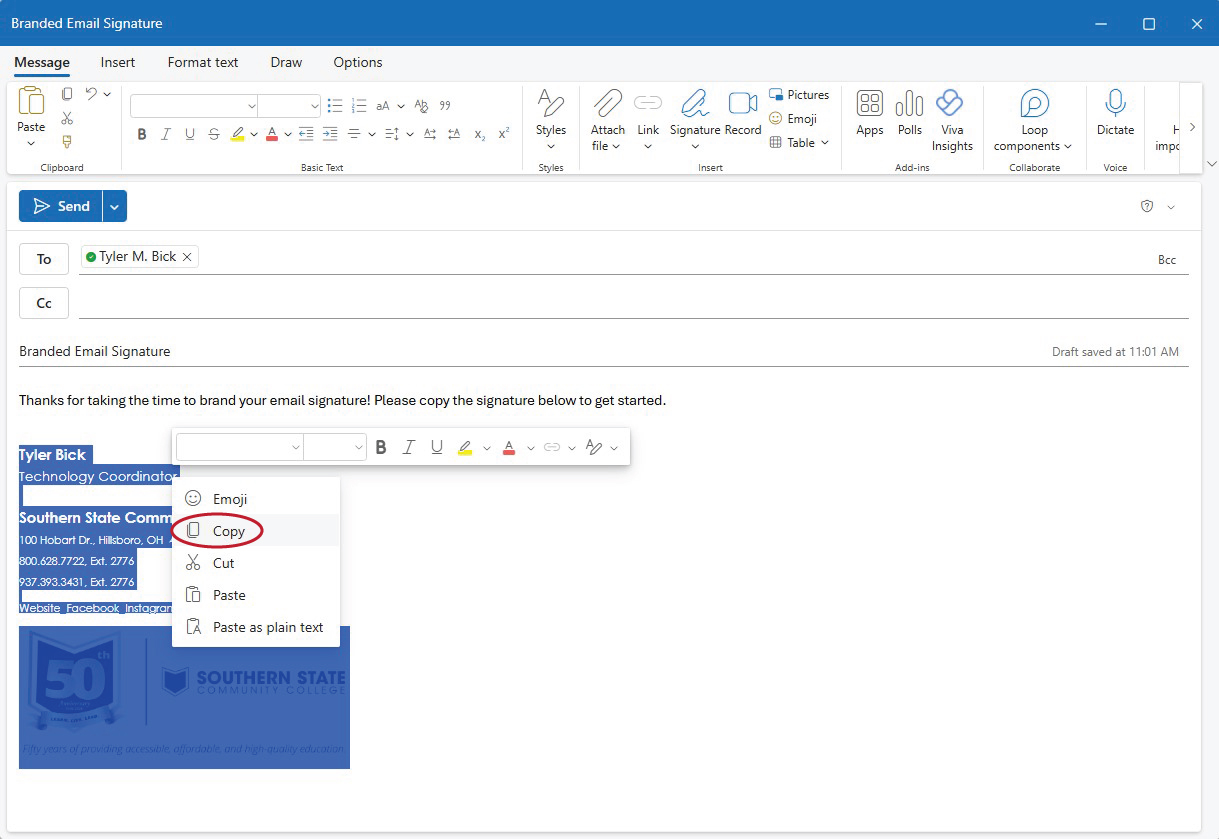The height and width of the screenshot is (839, 1219).
Task: Open the Website link in signature
Action: coord(40,608)
